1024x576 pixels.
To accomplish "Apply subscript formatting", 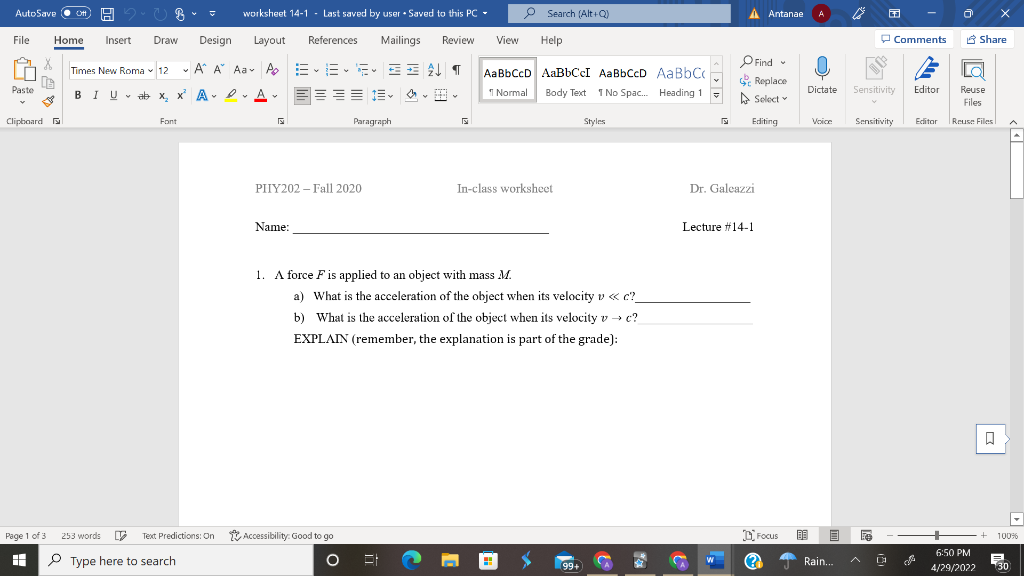I will [163, 96].
